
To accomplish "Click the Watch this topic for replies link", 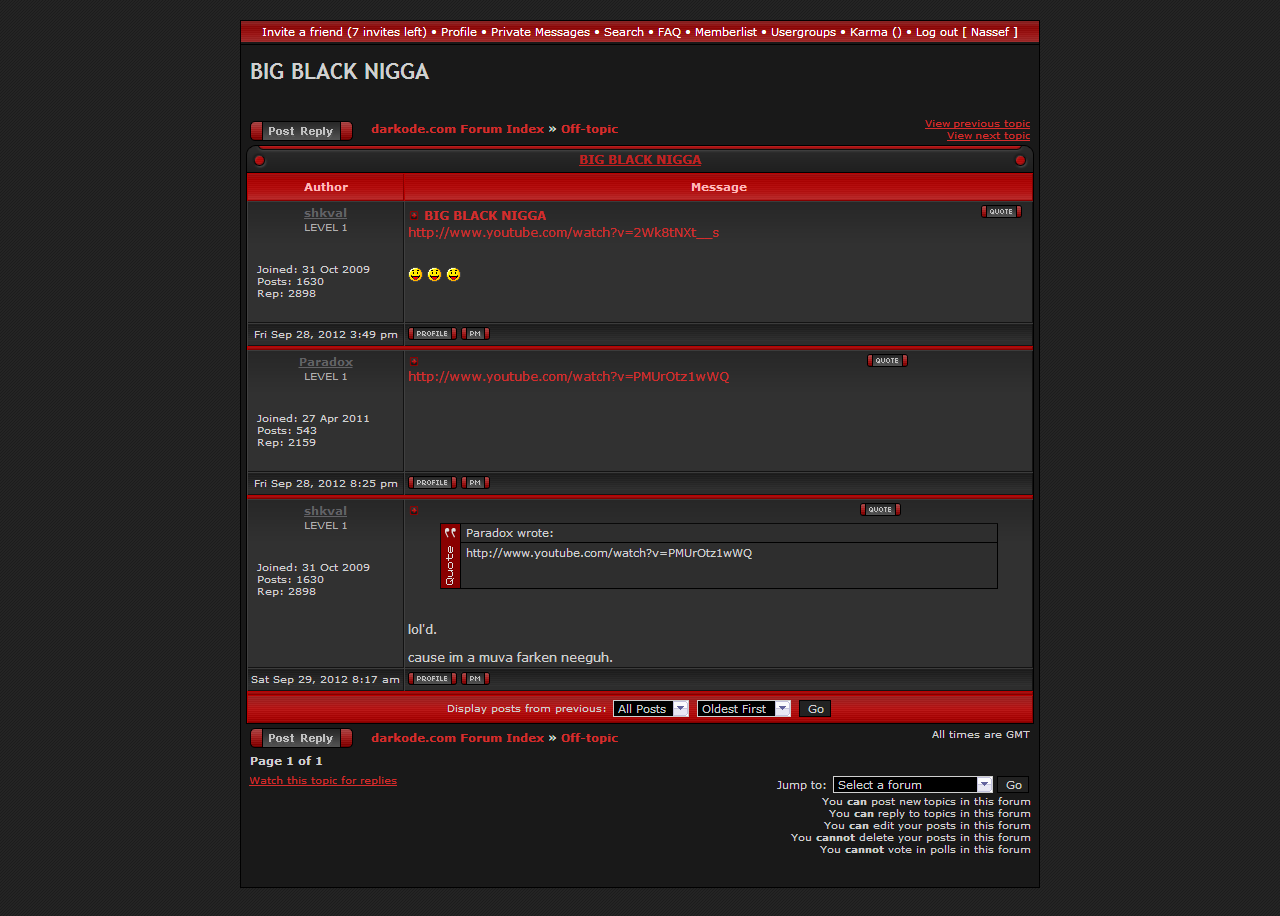I will pyautogui.click(x=323, y=781).
